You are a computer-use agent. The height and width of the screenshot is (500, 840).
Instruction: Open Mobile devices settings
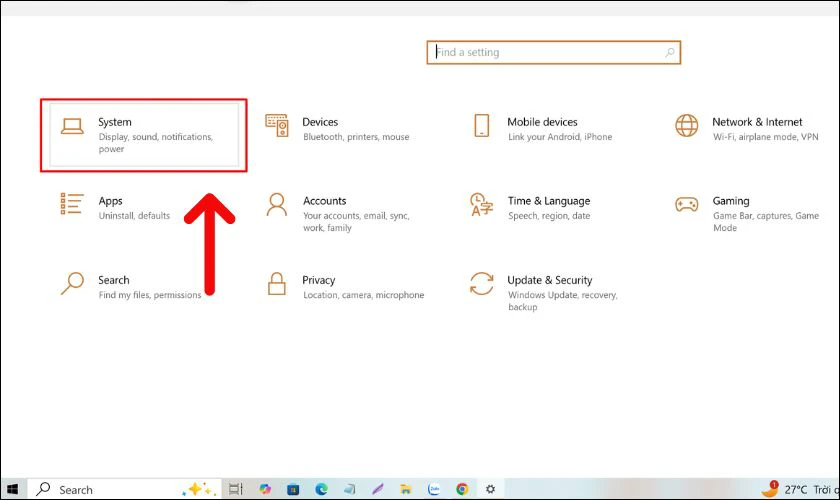pos(542,129)
